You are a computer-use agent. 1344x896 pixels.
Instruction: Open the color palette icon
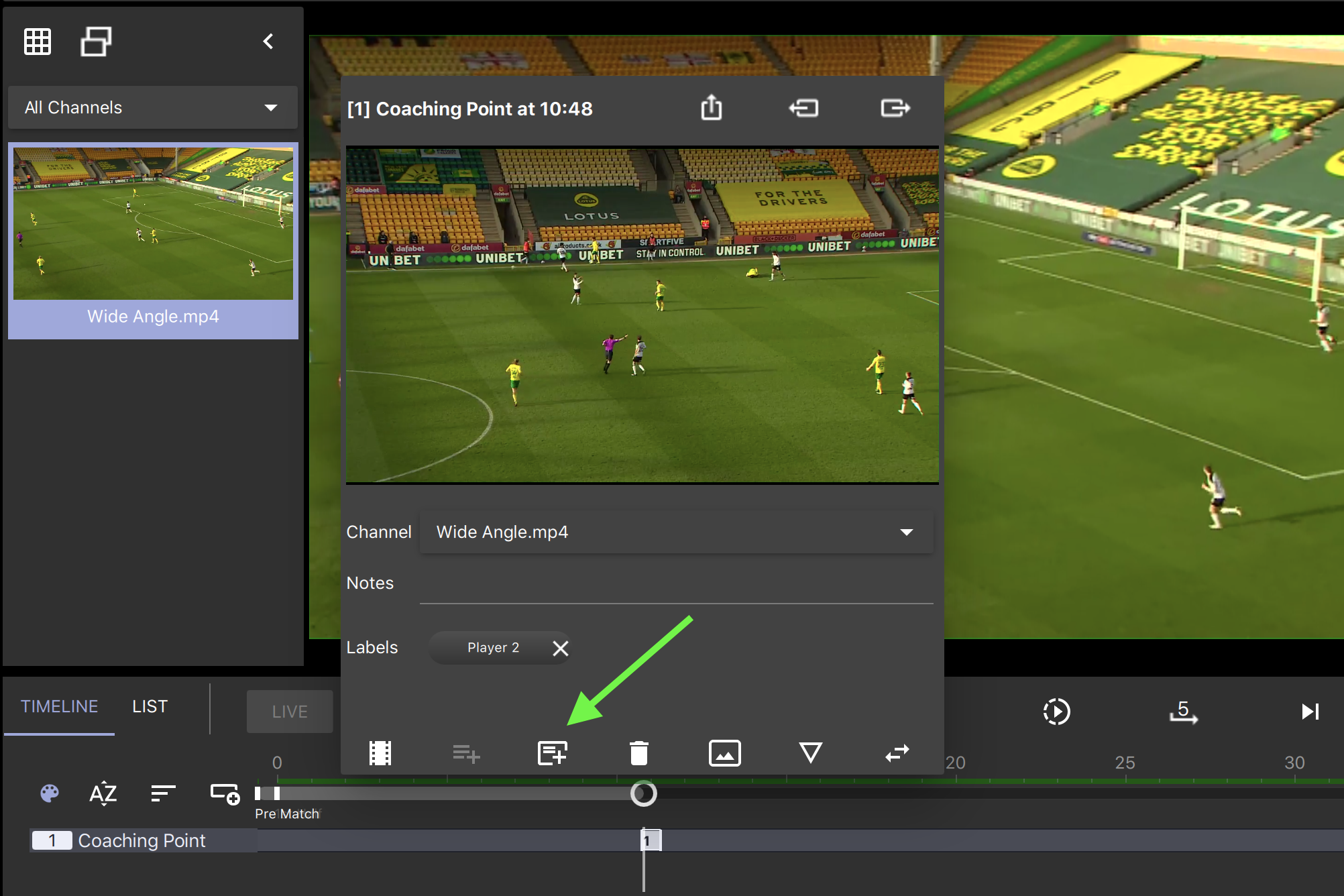click(50, 794)
